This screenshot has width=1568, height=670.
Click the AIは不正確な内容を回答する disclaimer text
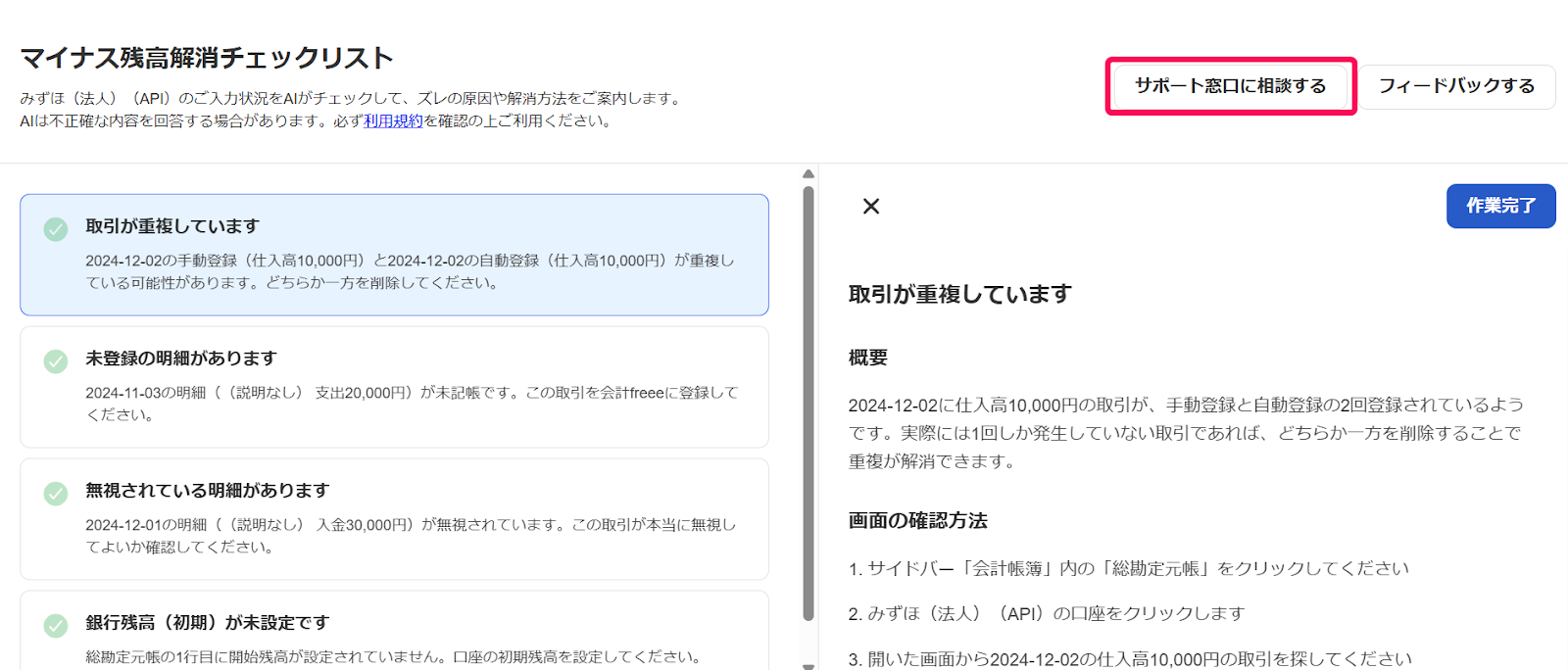tap(318, 121)
